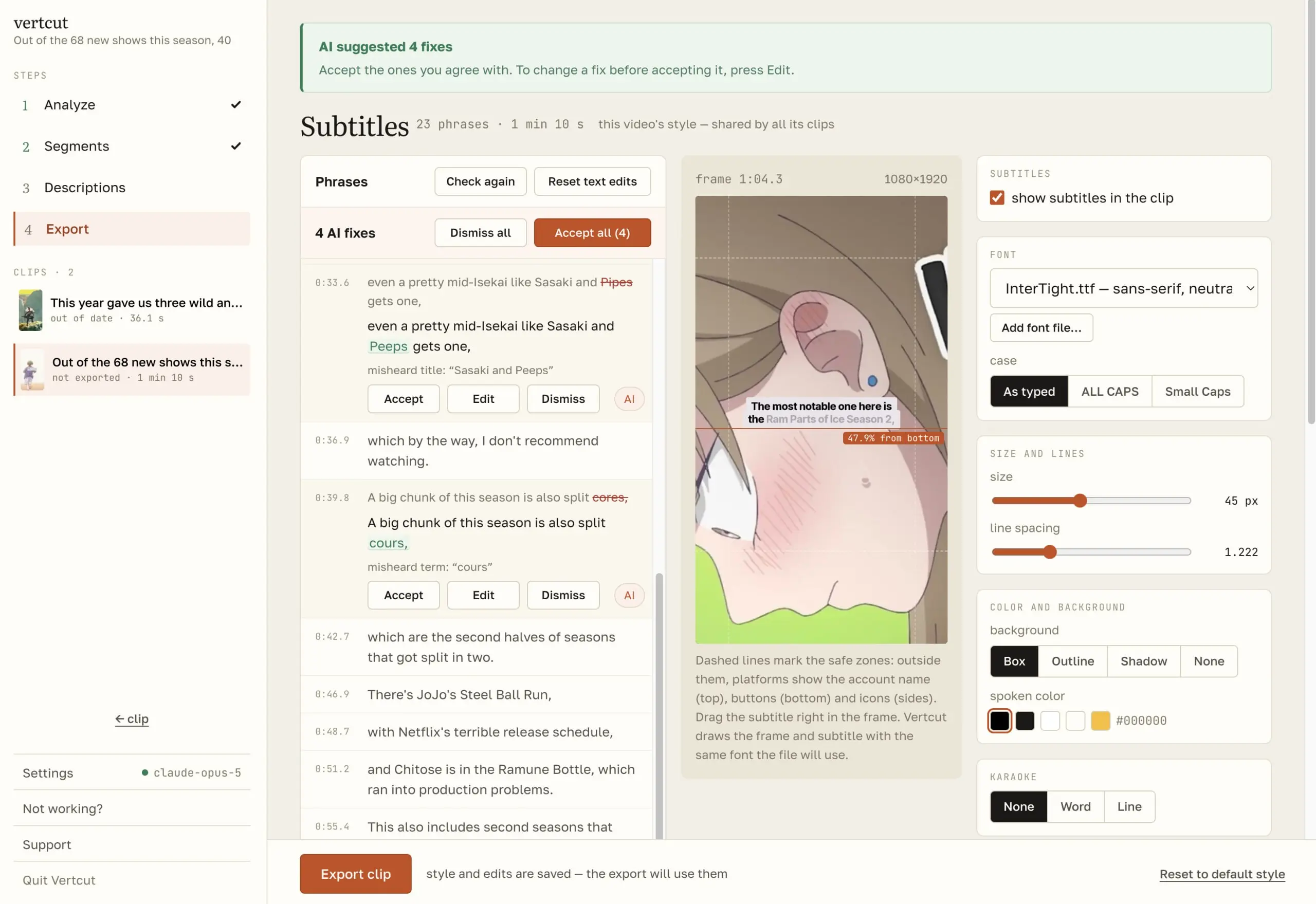Click the AI badge on the cours fix
Viewport: 1316px width, 904px height.
coord(629,595)
